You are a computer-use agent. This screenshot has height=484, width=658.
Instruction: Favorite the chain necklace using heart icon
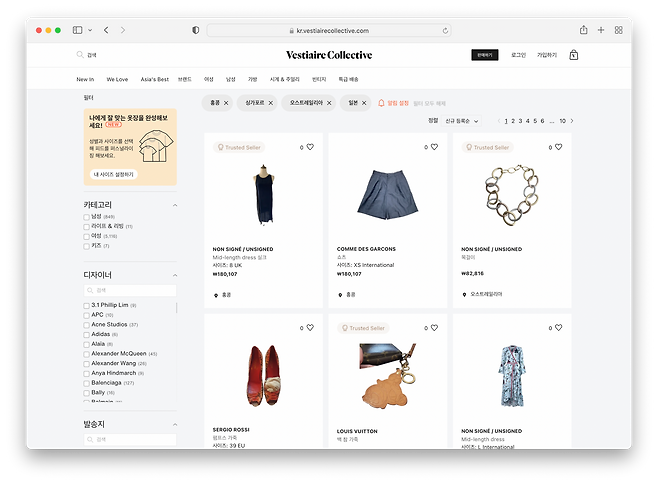[x=559, y=147]
